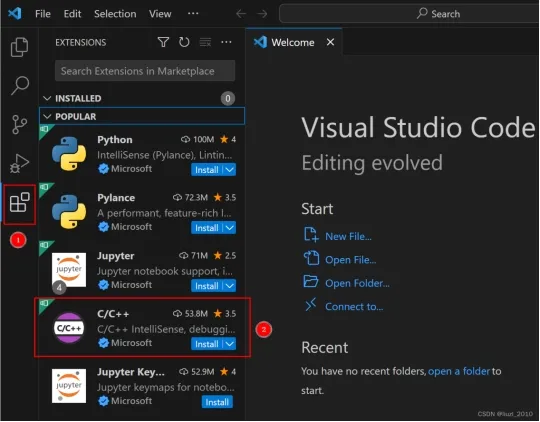Screen dimensions: 540x422
Task: Switch to the Welcome tab
Action: [292, 42]
